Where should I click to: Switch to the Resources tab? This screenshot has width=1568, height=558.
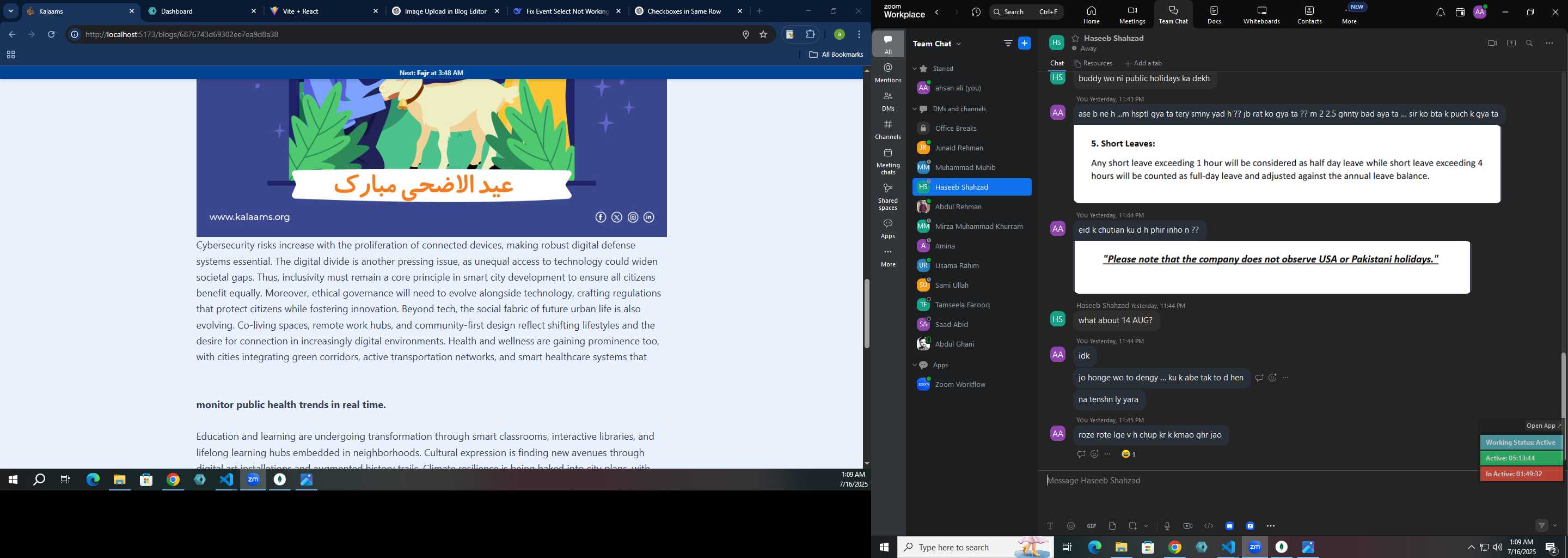click(x=1093, y=63)
